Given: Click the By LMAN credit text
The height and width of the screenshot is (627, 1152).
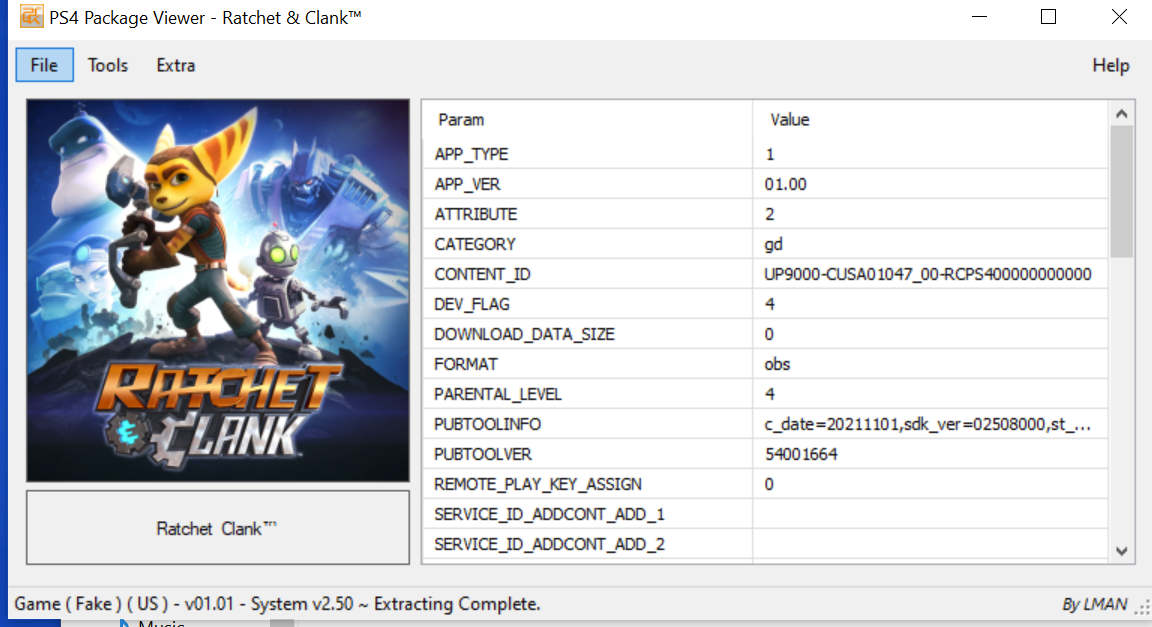Looking at the screenshot, I should pos(1094,604).
